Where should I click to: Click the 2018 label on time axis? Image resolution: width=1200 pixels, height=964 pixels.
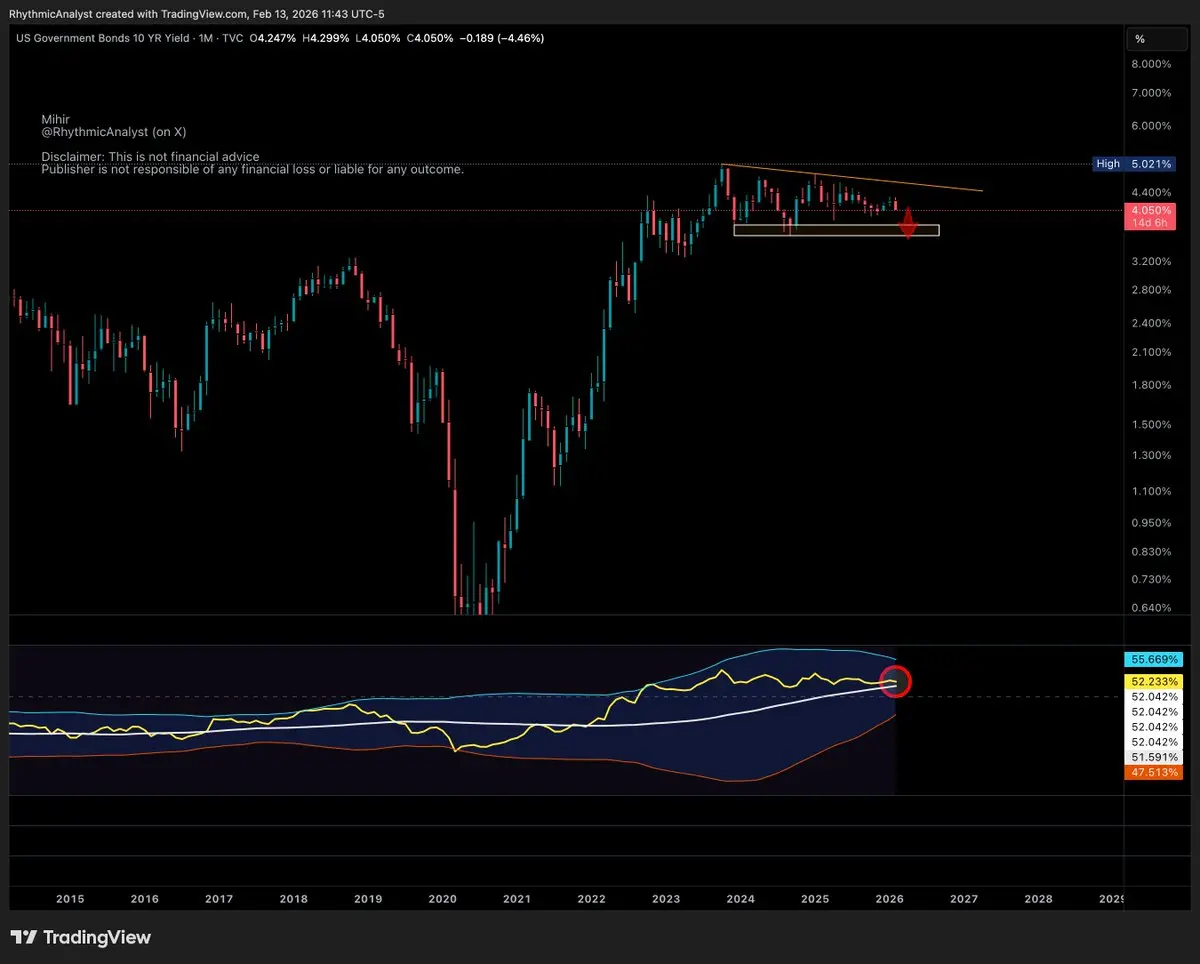coord(294,899)
